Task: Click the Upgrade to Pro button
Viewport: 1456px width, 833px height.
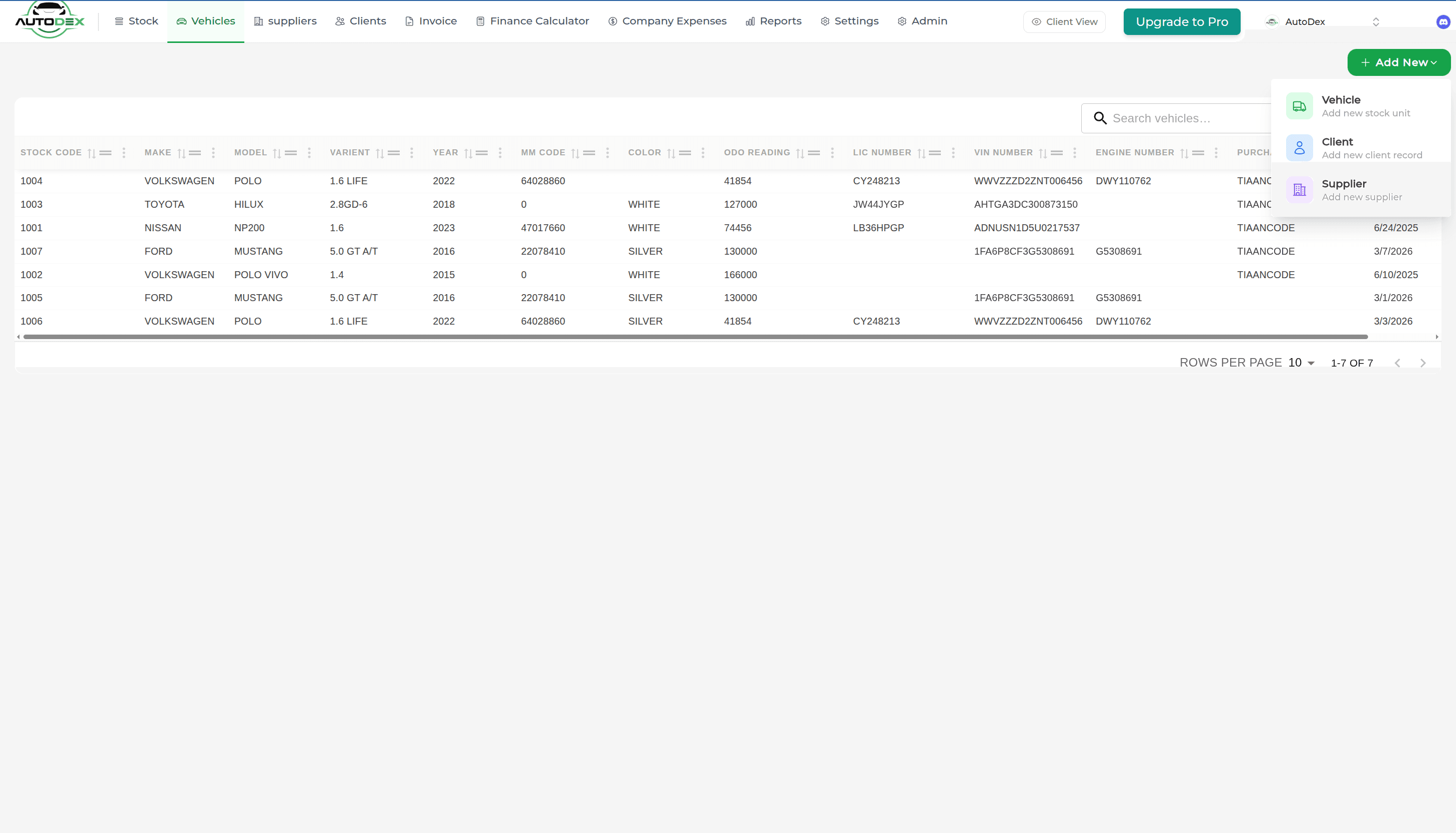Action: (x=1181, y=22)
